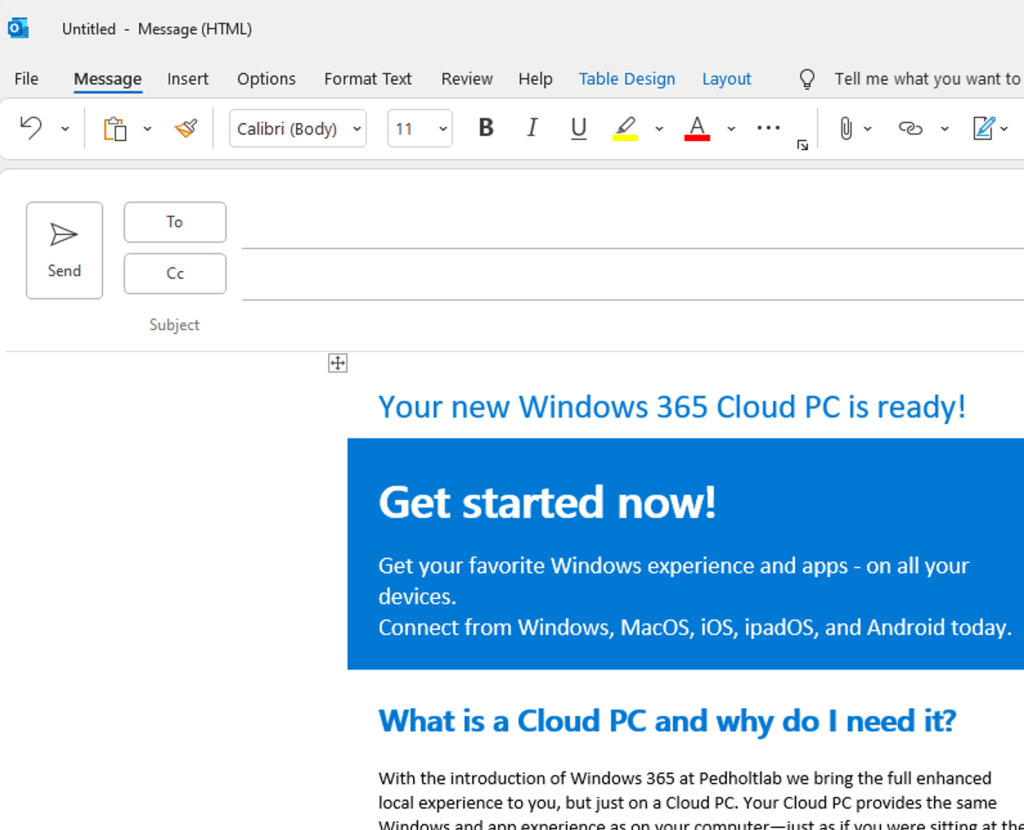Screen dimensions: 1024x830
Task: Open the Help tab
Action: pos(536,79)
